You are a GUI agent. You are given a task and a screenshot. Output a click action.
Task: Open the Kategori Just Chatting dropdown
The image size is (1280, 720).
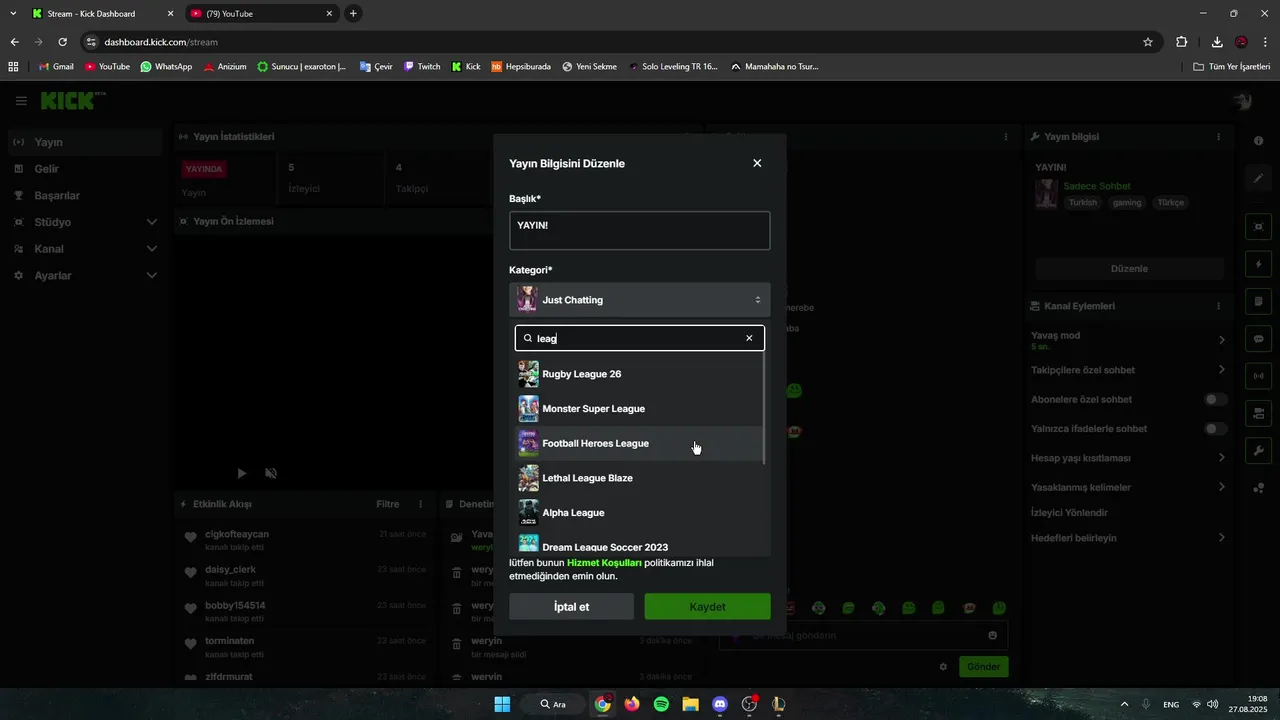[x=640, y=300]
